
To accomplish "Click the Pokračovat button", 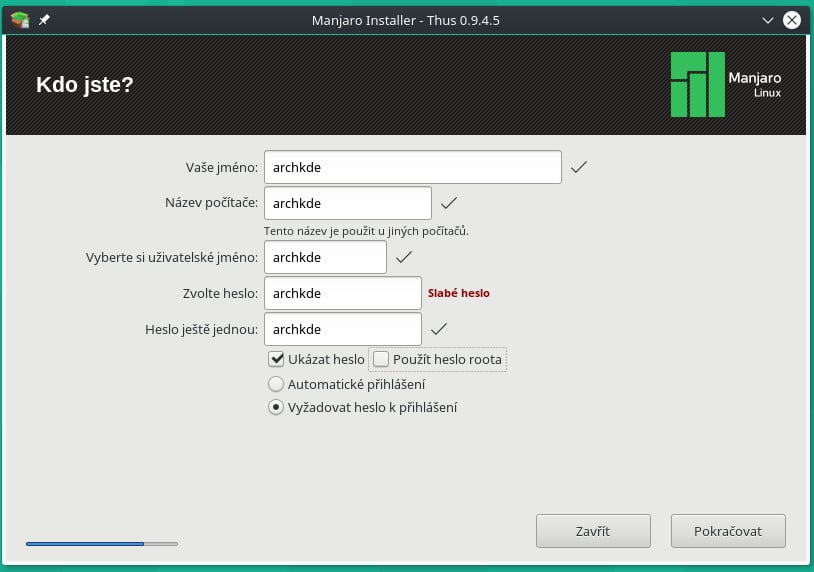I will (x=728, y=531).
